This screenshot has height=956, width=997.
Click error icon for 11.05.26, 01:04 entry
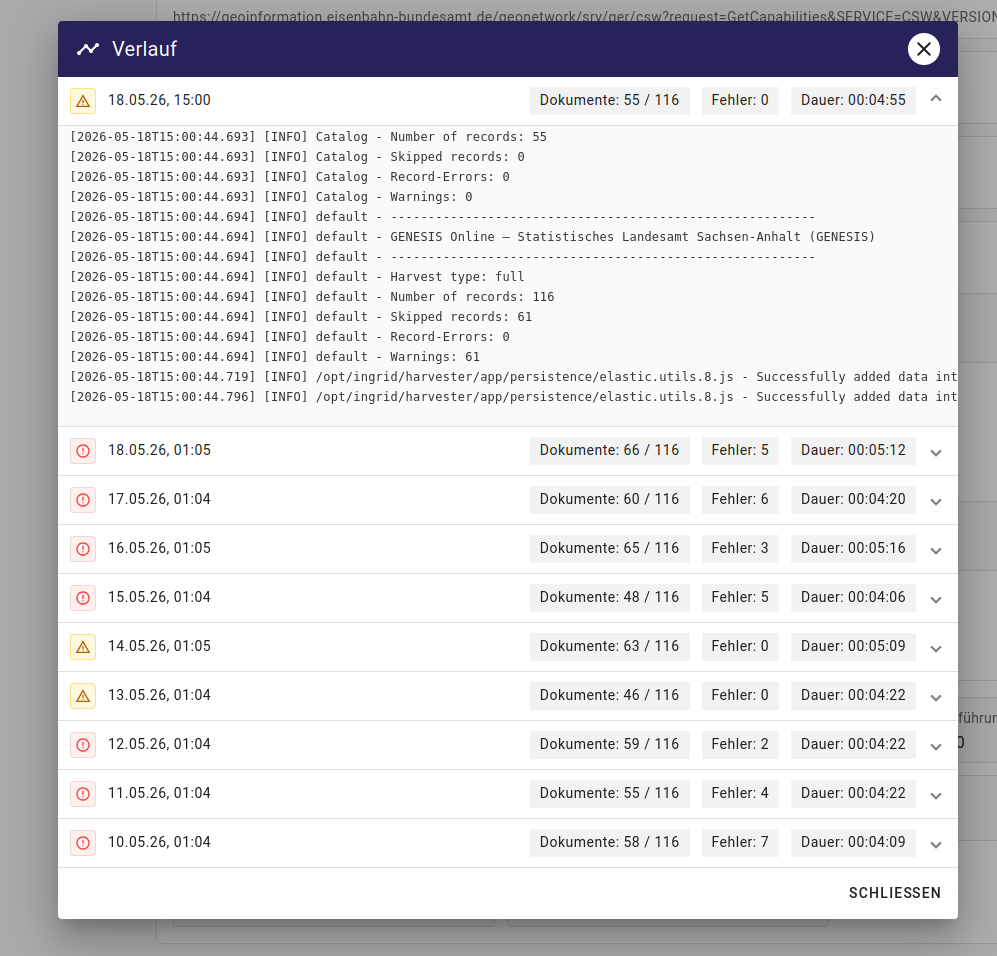click(x=83, y=794)
